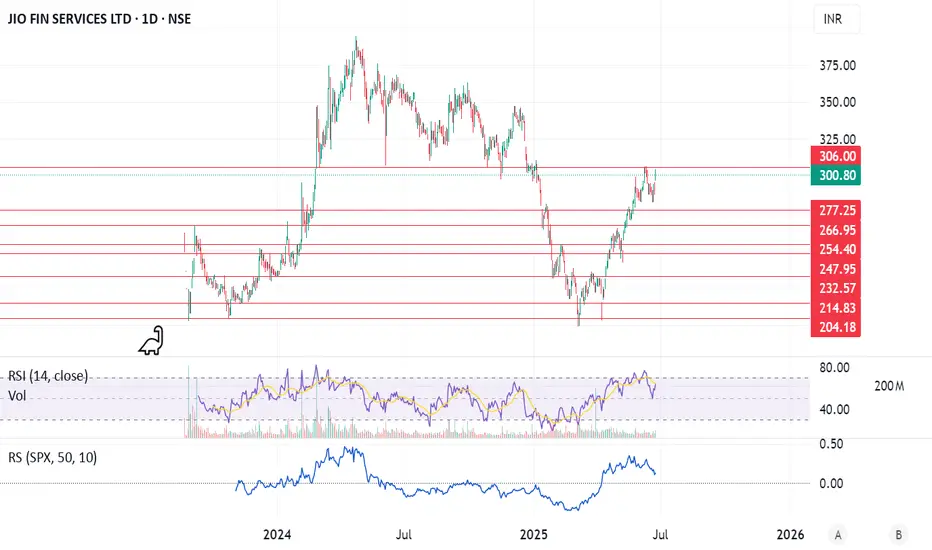Select the 254.40 price level label
932x550 pixels.
[x=836, y=249]
